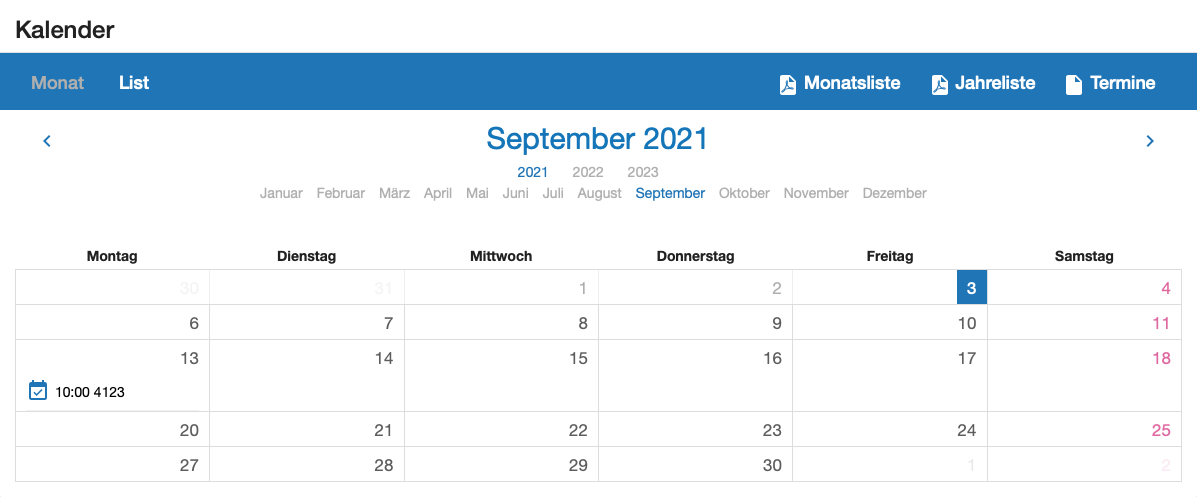1197x497 pixels.
Task: Switch to the Monat view tab
Action: point(57,83)
